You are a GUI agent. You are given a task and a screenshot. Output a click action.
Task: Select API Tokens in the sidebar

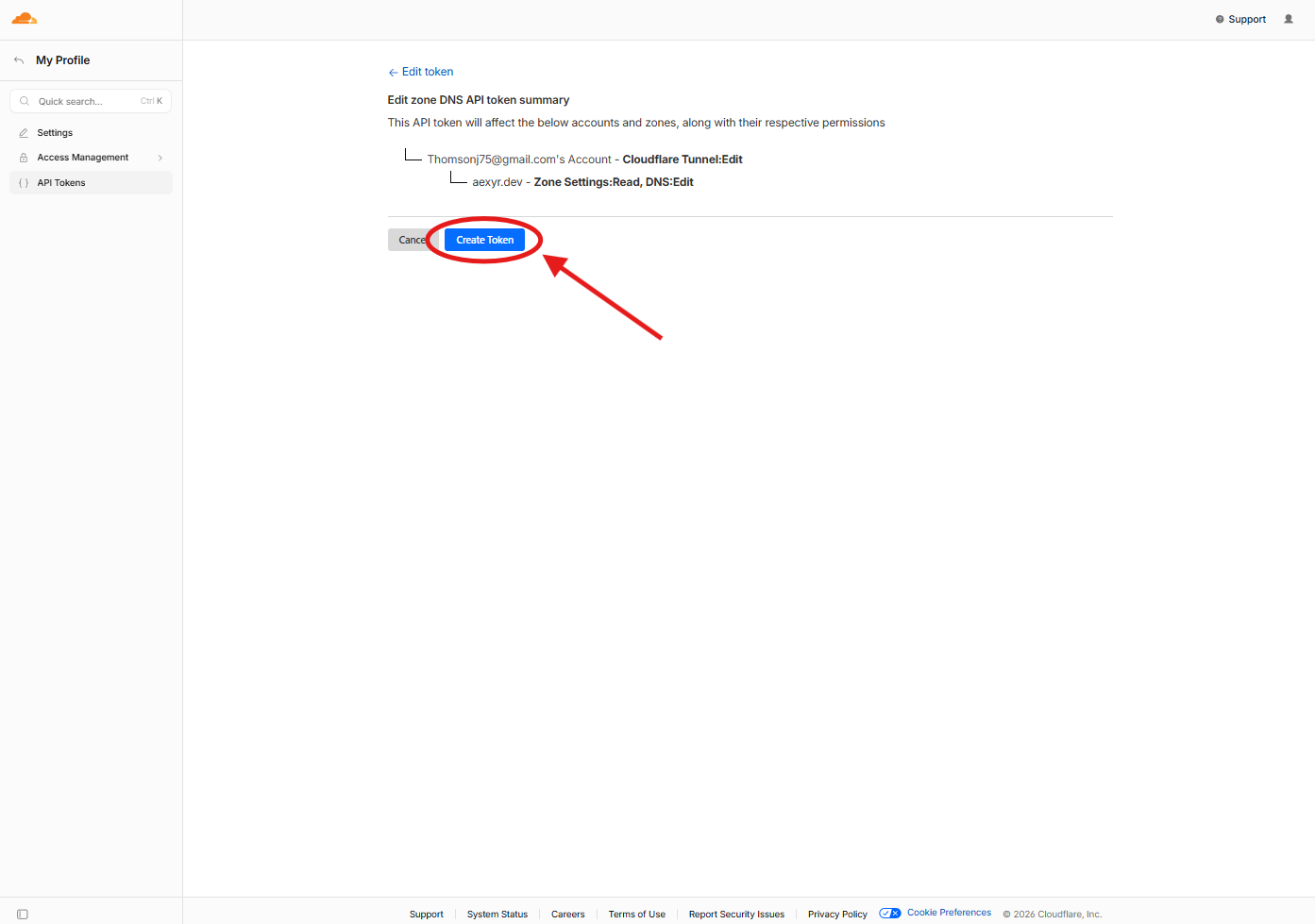[x=91, y=183]
